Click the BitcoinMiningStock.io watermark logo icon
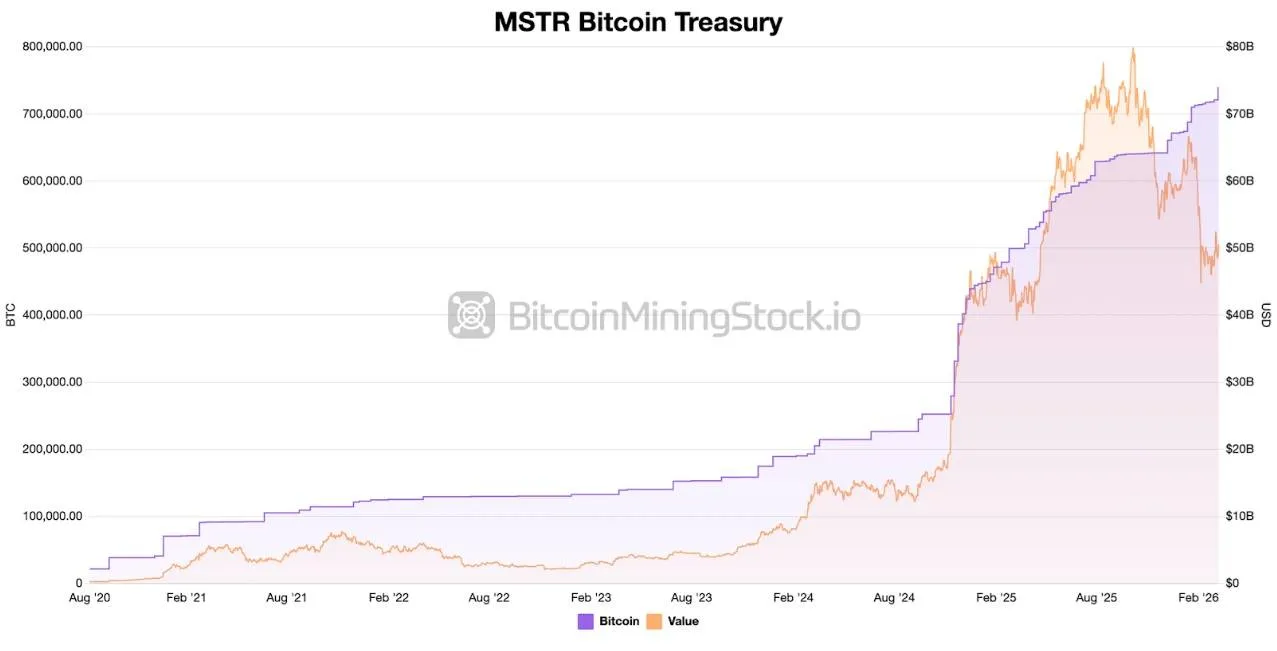The width and height of the screenshot is (1277, 651). [471, 315]
